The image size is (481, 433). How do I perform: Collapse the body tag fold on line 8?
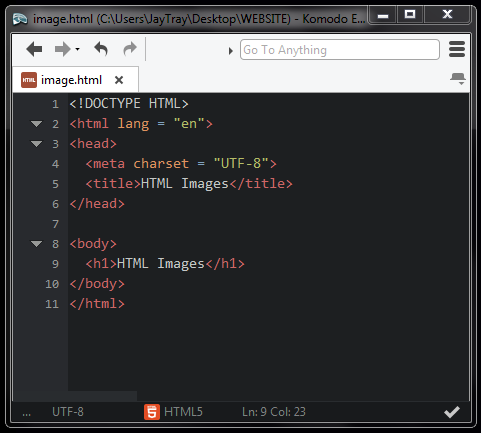(x=36, y=244)
